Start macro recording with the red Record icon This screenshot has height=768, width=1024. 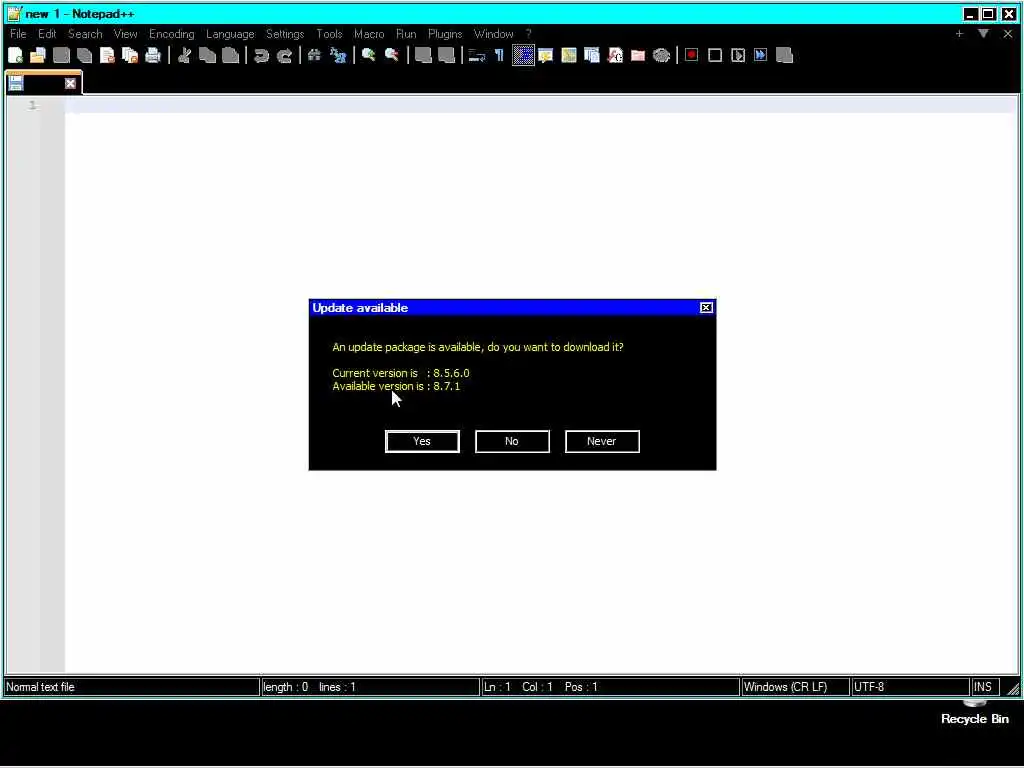692,56
